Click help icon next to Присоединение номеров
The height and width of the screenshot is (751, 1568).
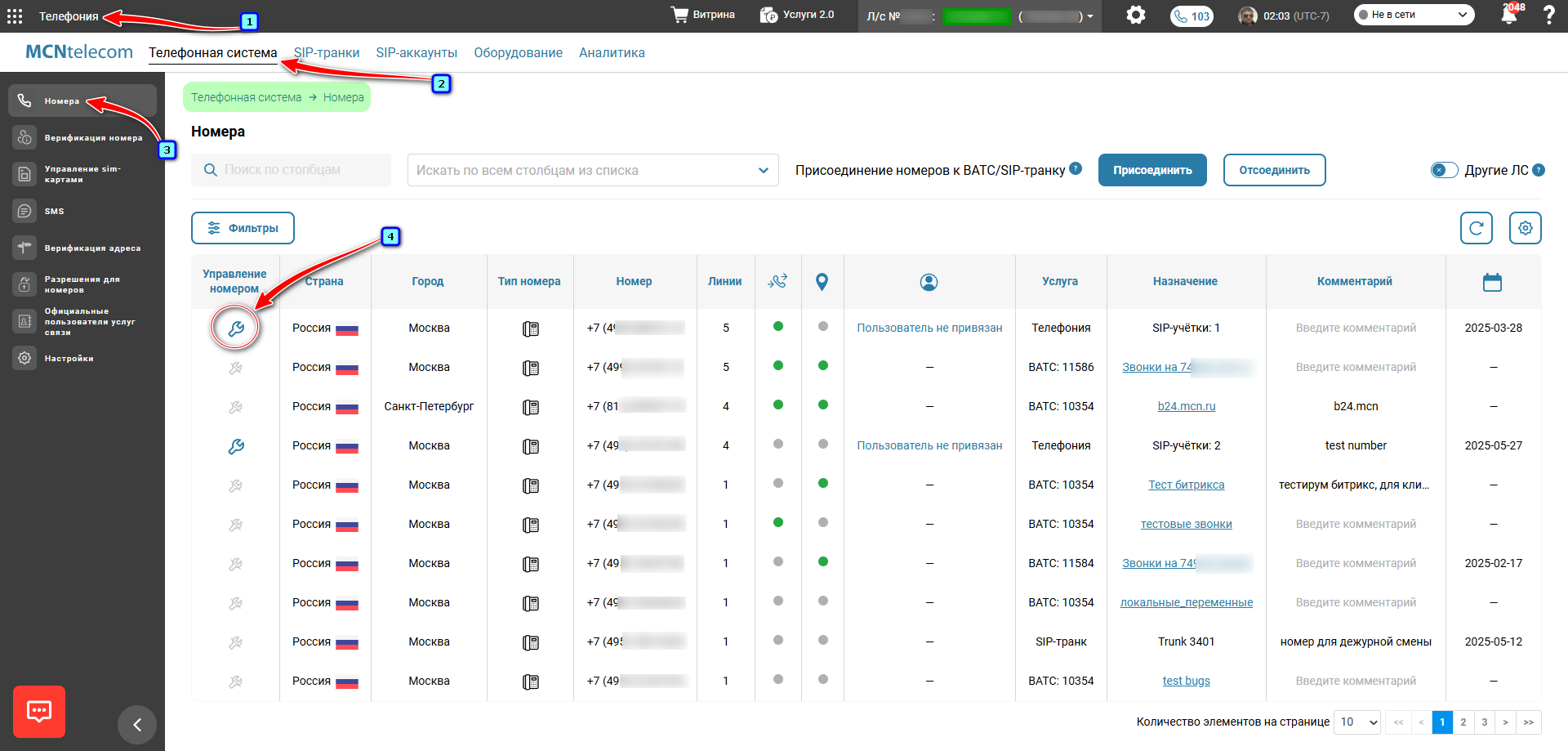point(1076,168)
